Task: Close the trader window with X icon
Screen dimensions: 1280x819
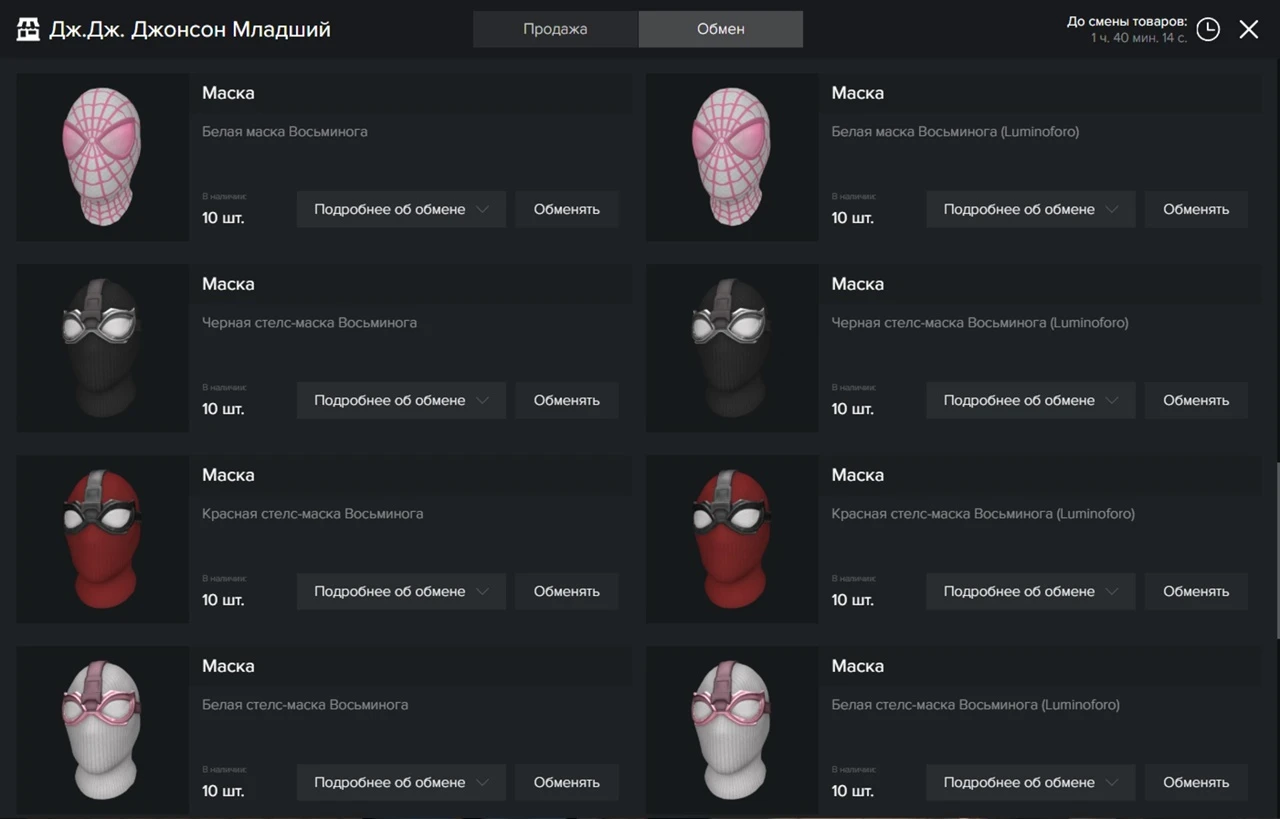Action: [x=1249, y=29]
